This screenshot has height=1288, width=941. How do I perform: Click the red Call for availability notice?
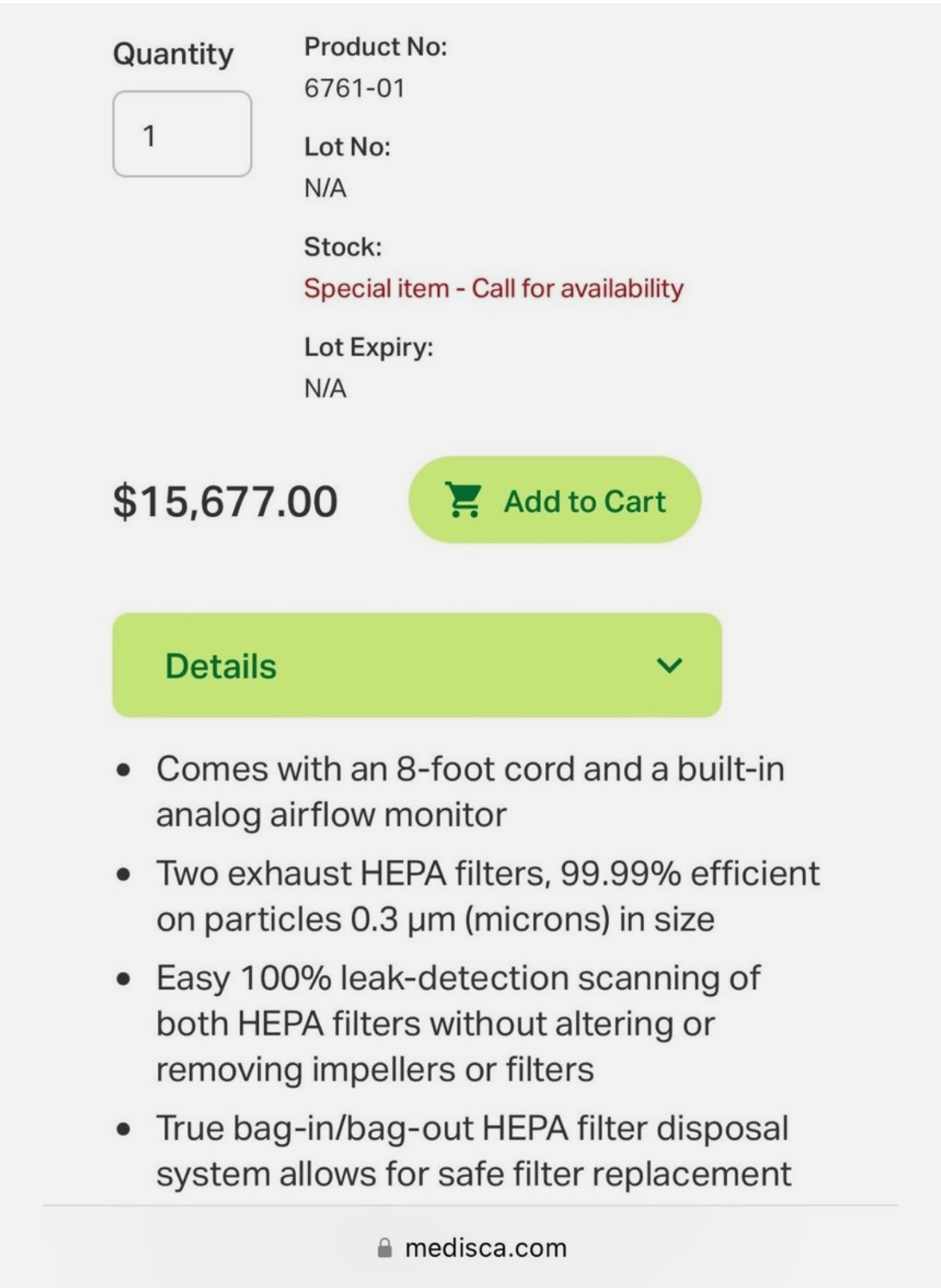pyautogui.click(x=493, y=288)
